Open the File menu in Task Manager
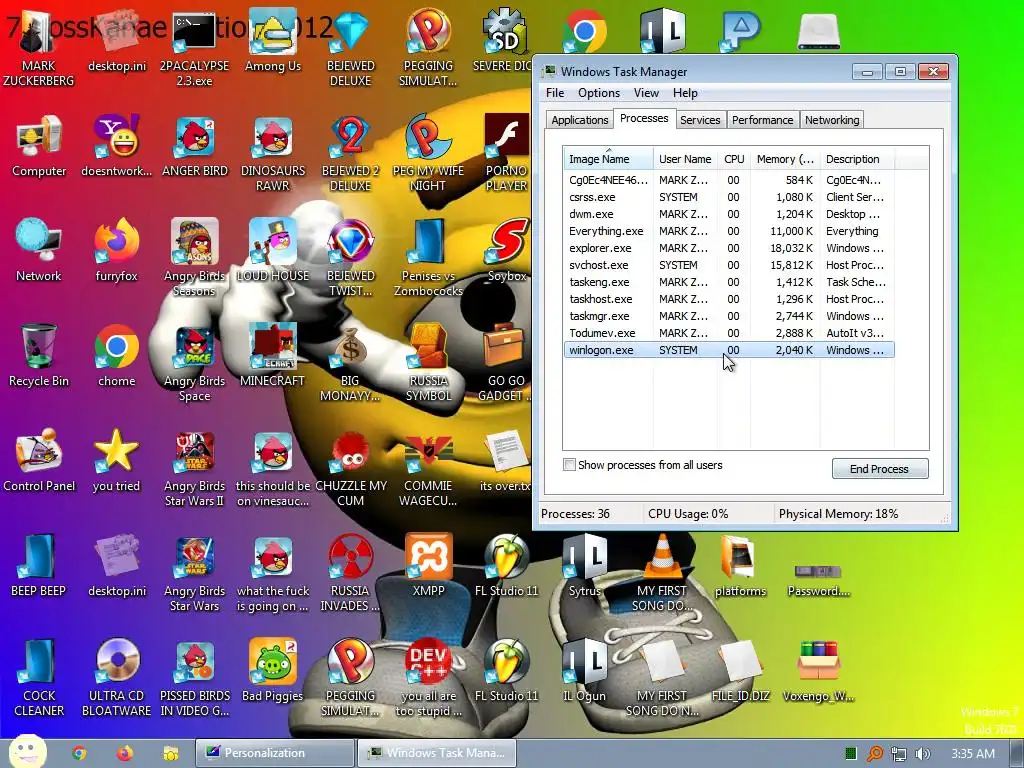The width and height of the screenshot is (1024, 768). pyautogui.click(x=554, y=93)
